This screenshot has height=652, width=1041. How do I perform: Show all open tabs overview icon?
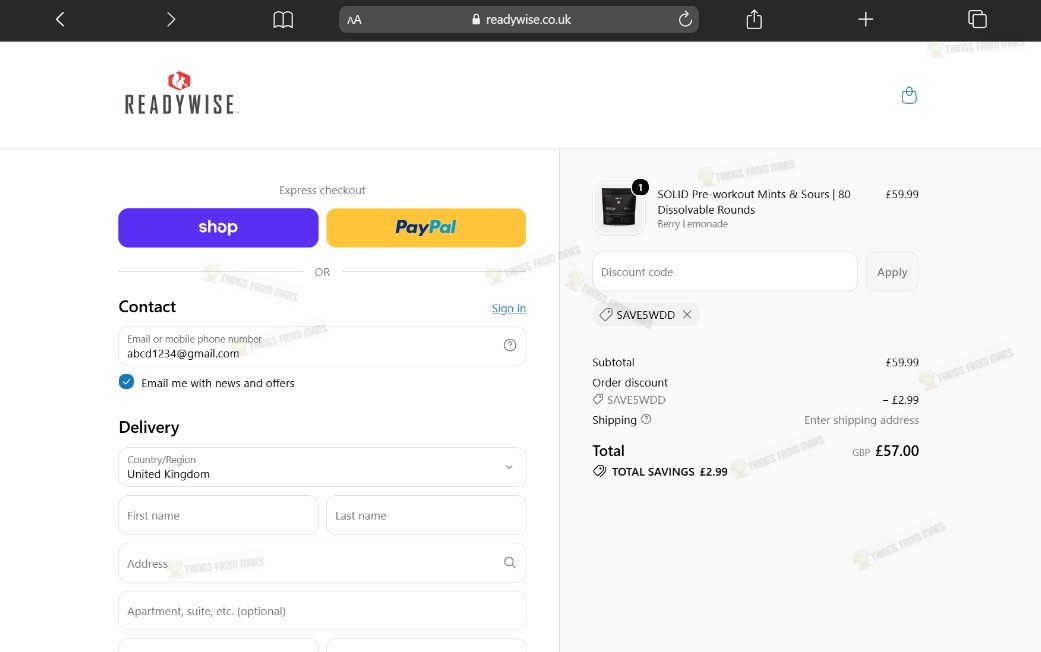pos(977,19)
